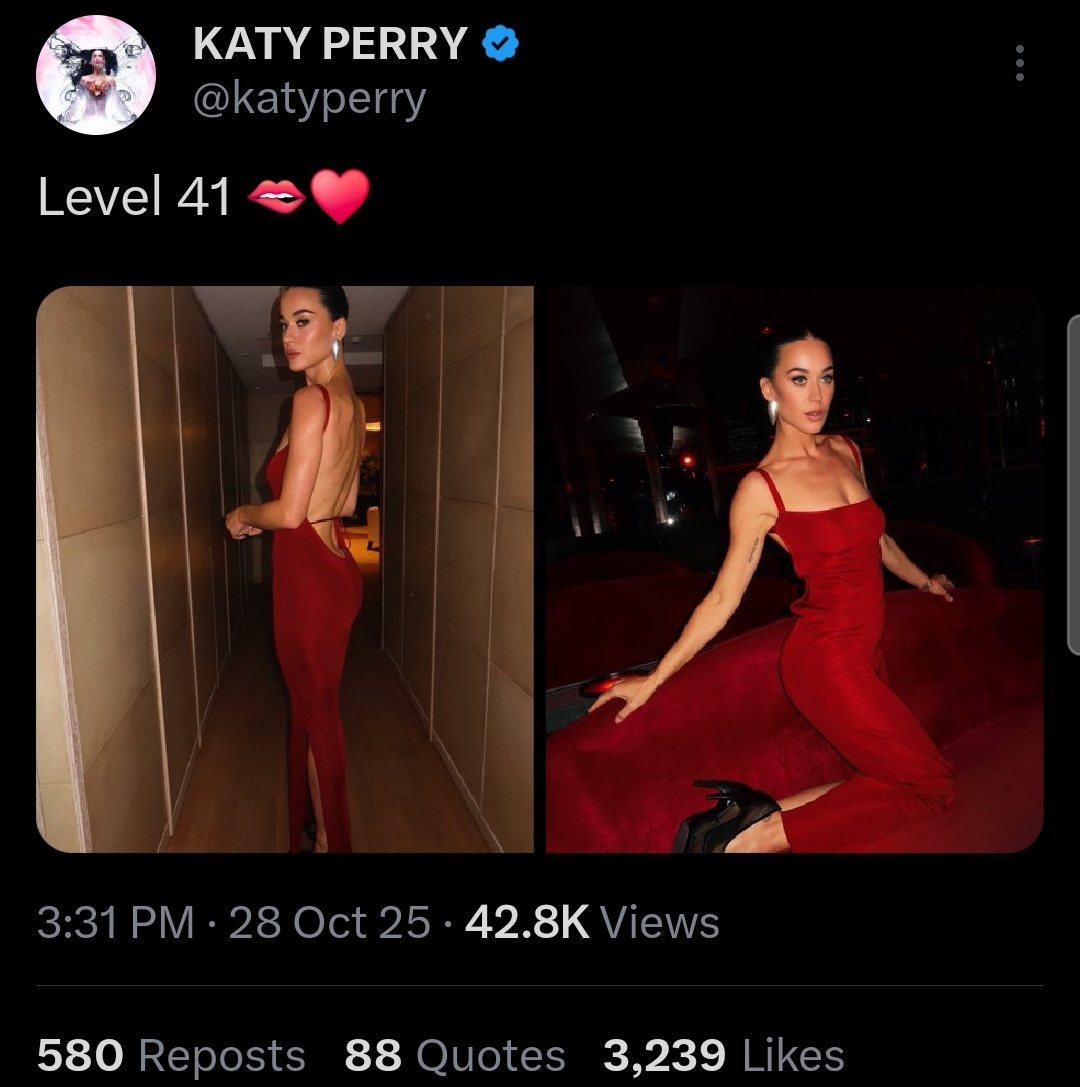Image resolution: width=1080 pixels, height=1087 pixels.
Task: Open the three-dot more options menu
Action: [x=1019, y=63]
